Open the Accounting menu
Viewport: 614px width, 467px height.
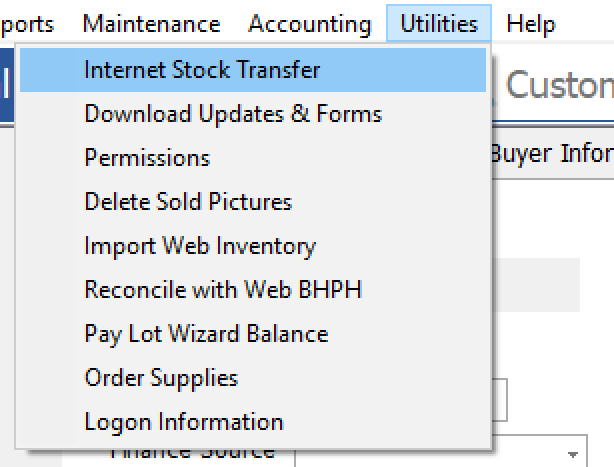coord(309,24)
